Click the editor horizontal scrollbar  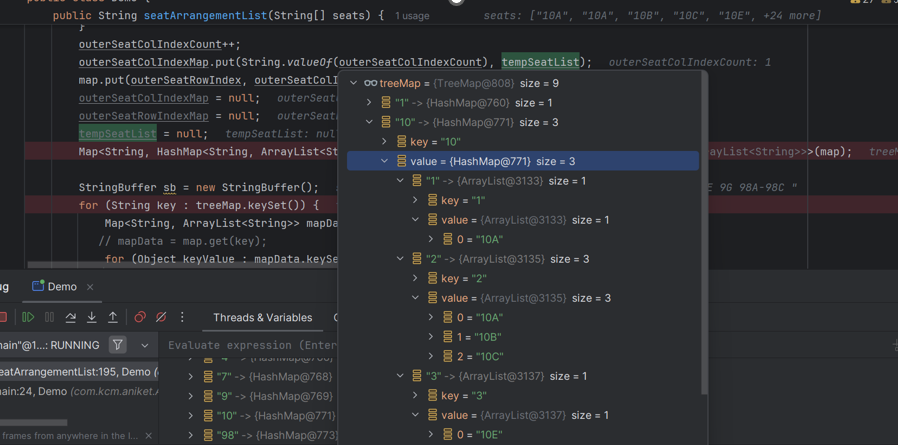(x=180, y=265)
